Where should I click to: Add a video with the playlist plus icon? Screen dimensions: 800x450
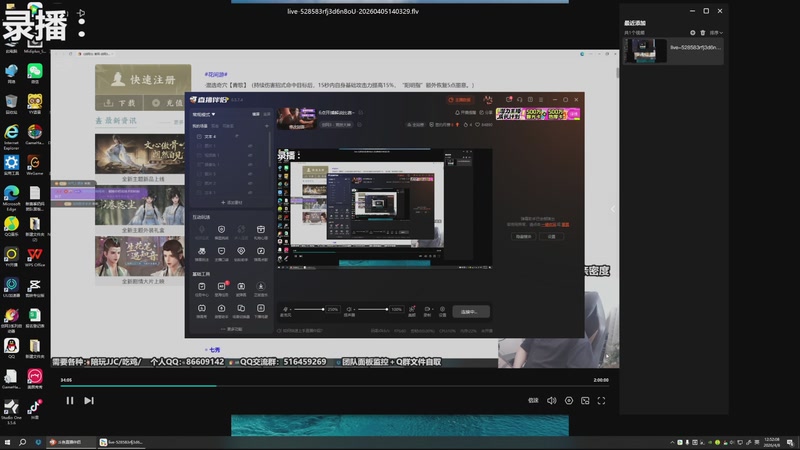(x=692, y=33)
